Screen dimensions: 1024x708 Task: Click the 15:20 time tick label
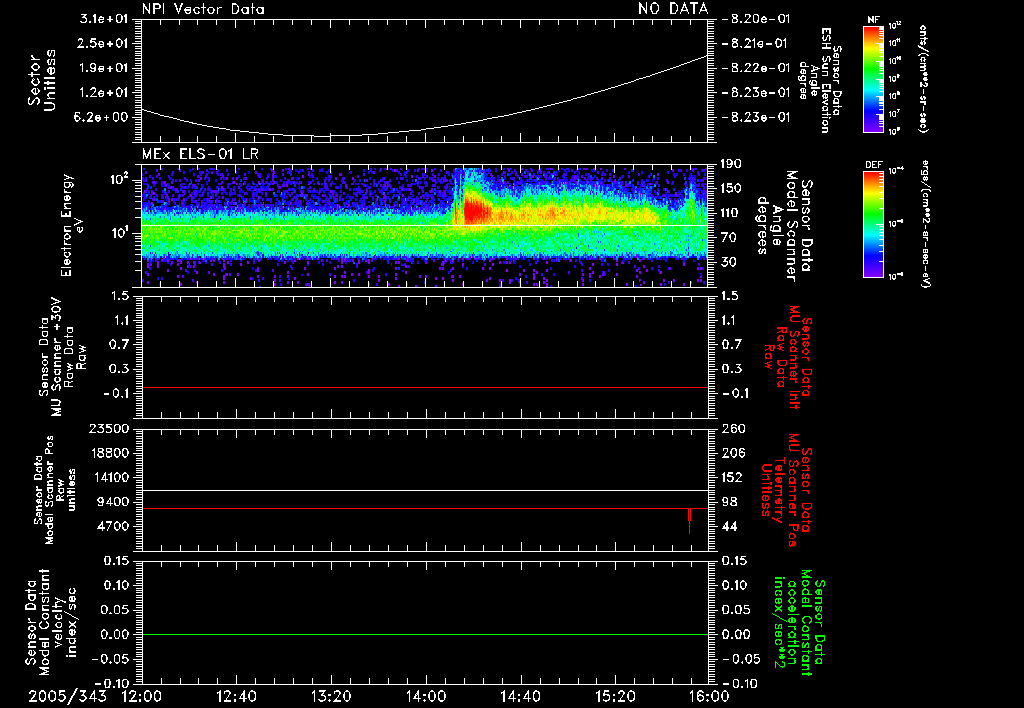[x=615, y=696]
